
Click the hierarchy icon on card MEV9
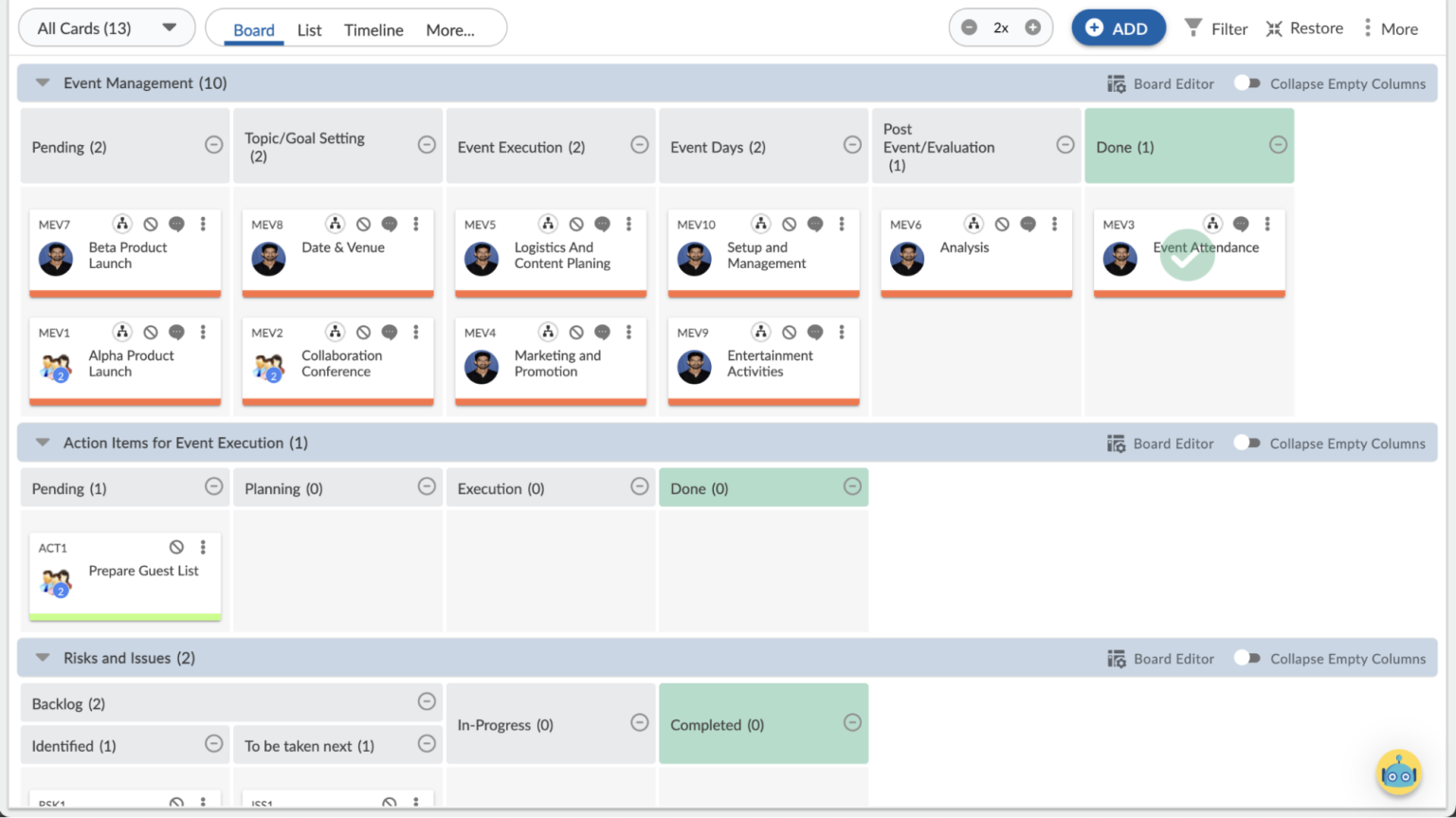tap(761, 332)
